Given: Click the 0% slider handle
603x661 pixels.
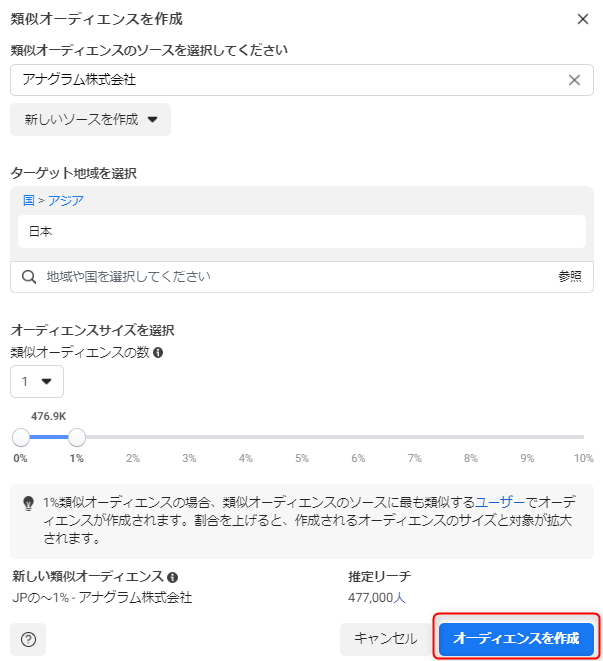Looking at the screenshot, I should coord(21,436).
